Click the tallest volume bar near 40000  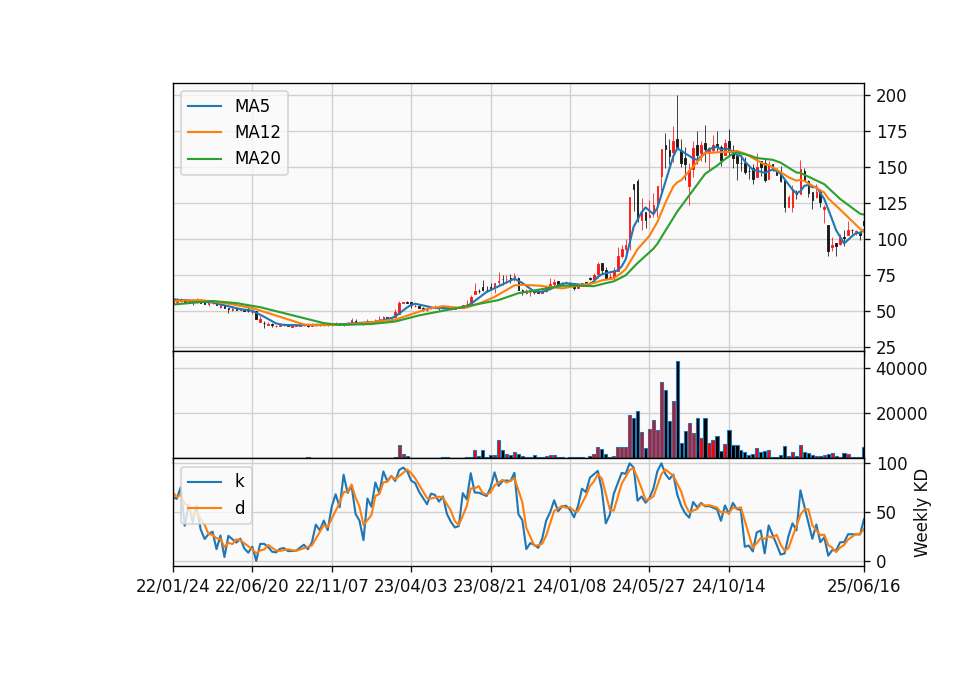678,410
